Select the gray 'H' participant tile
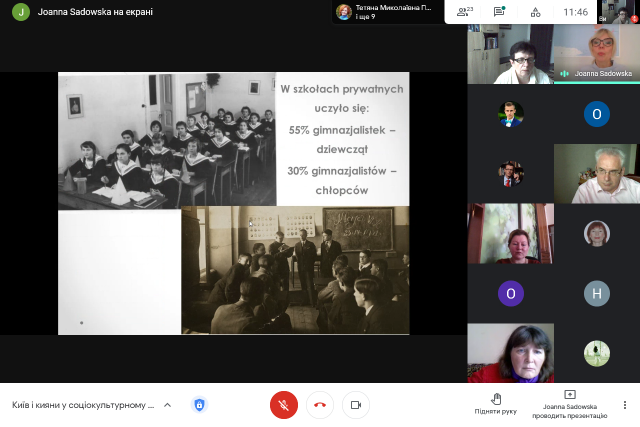 596,293
